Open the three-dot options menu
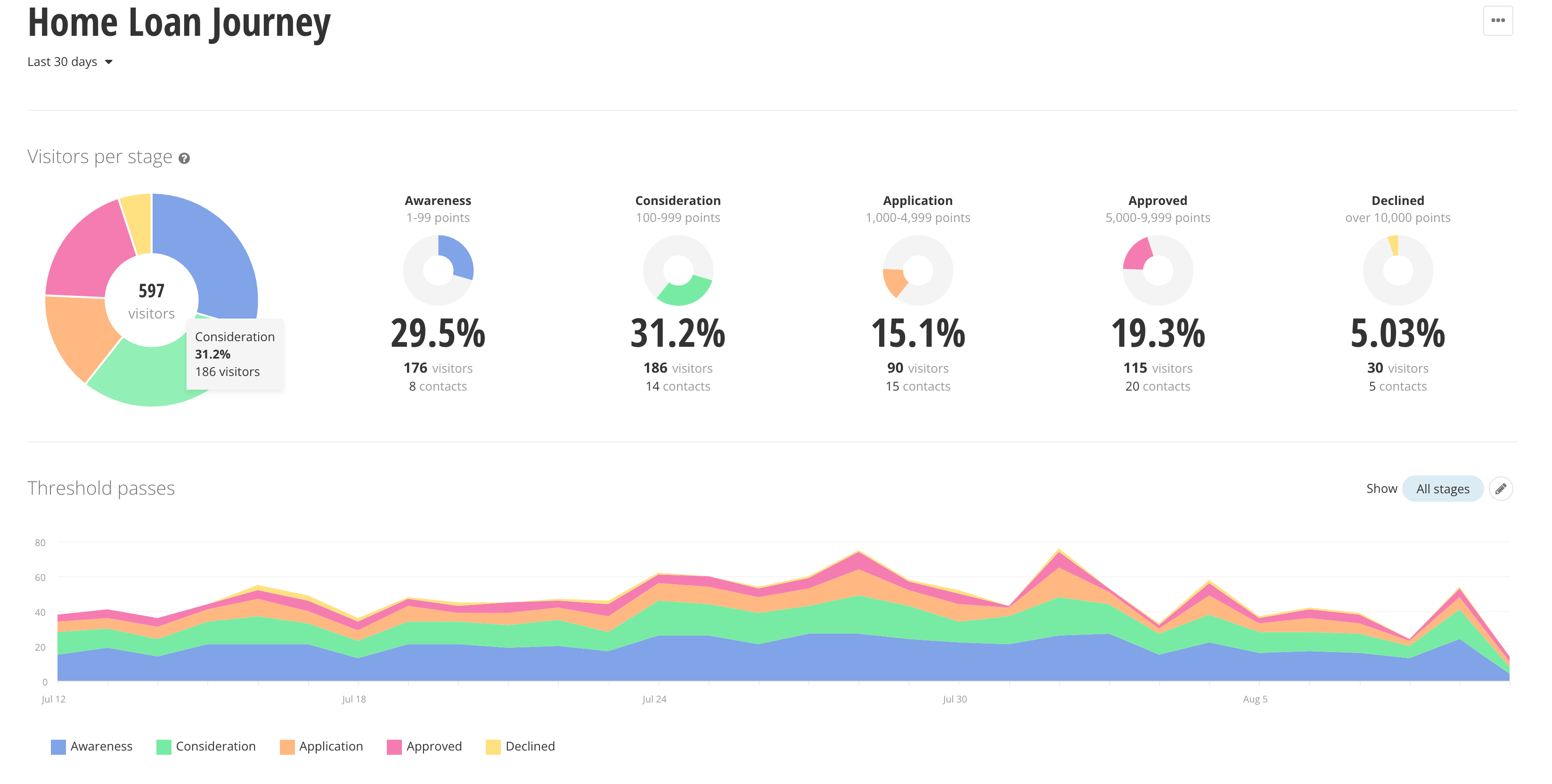1552x784 pixels. pyautogui.click(x=1497, y=20)
